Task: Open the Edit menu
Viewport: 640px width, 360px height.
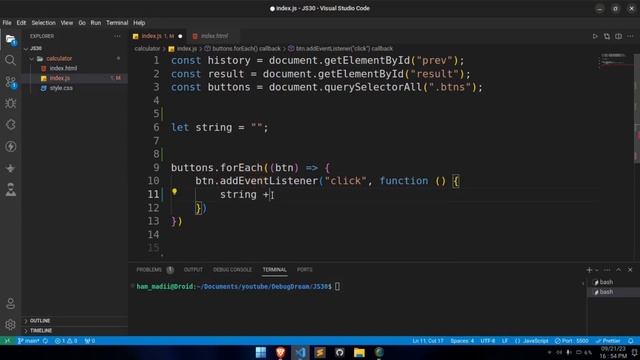Action: pyautogui.click(x=21, y=23)
